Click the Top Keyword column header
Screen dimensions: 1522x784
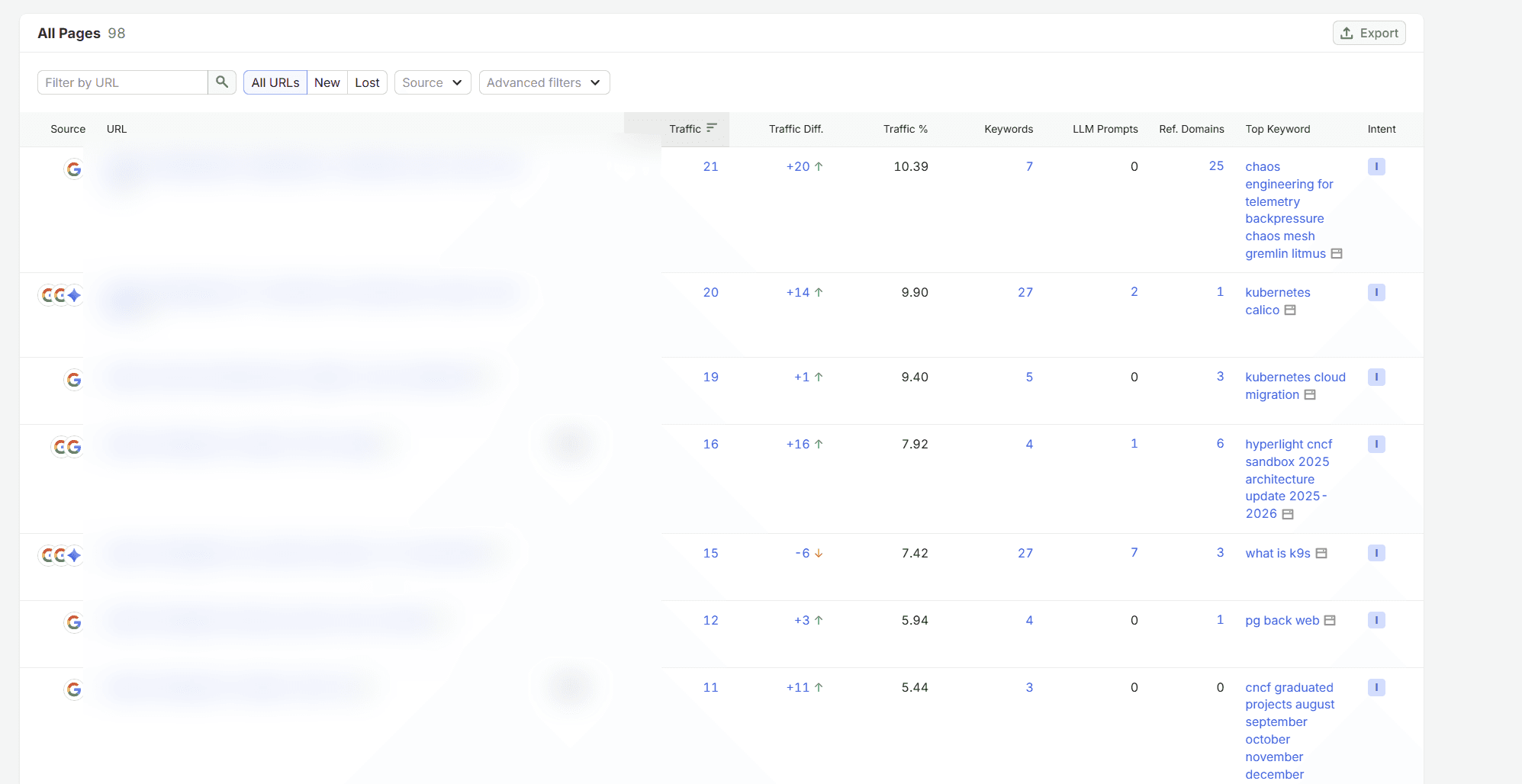coord(1278,129)
